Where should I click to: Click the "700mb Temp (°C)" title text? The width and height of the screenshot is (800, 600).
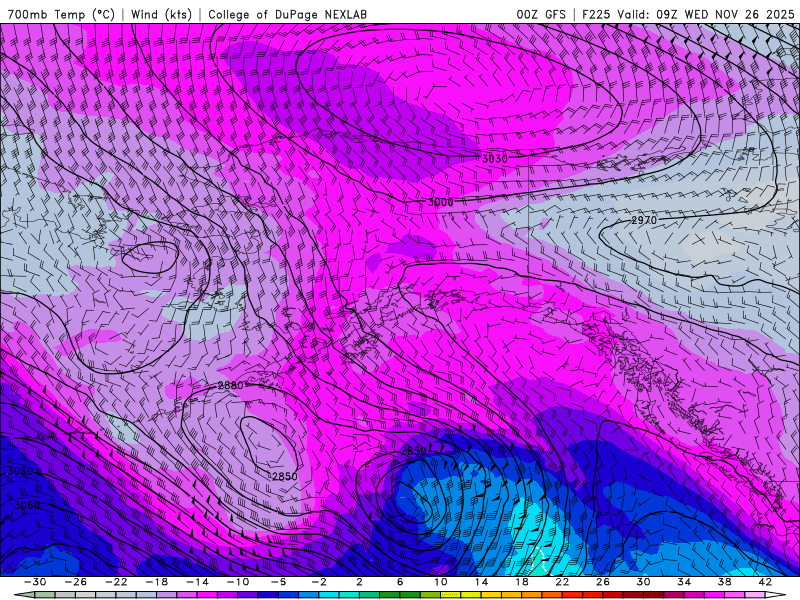tap(61, 15)
